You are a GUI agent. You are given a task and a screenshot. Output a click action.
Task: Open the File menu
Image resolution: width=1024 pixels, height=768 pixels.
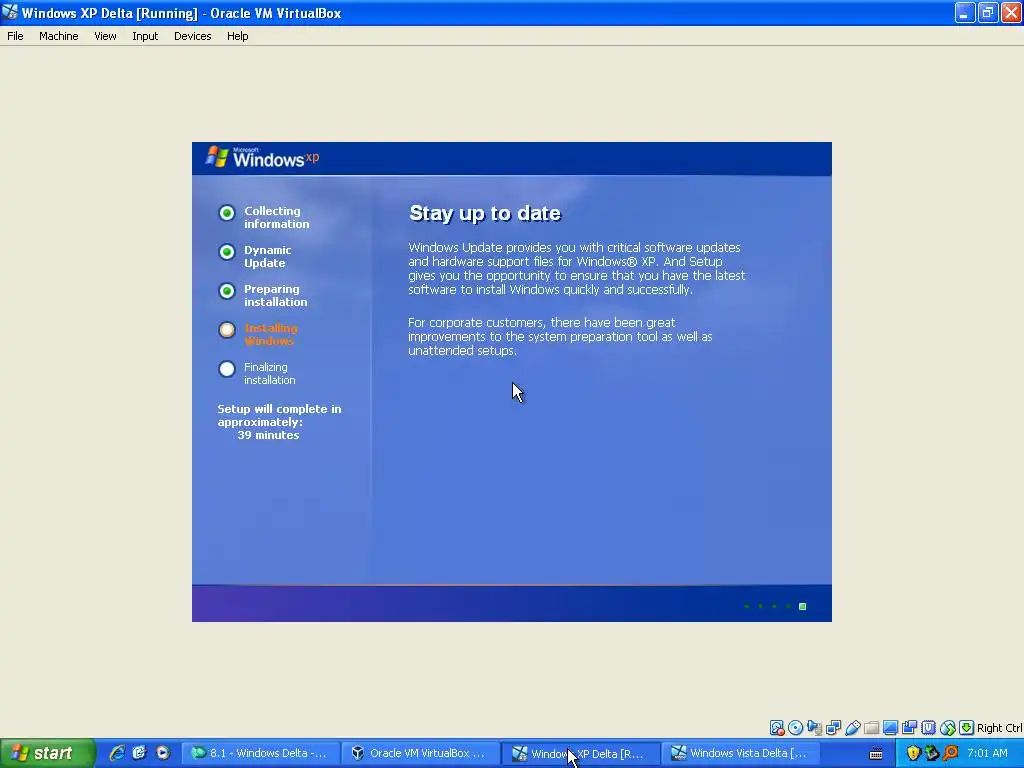[x=15, y=36]
